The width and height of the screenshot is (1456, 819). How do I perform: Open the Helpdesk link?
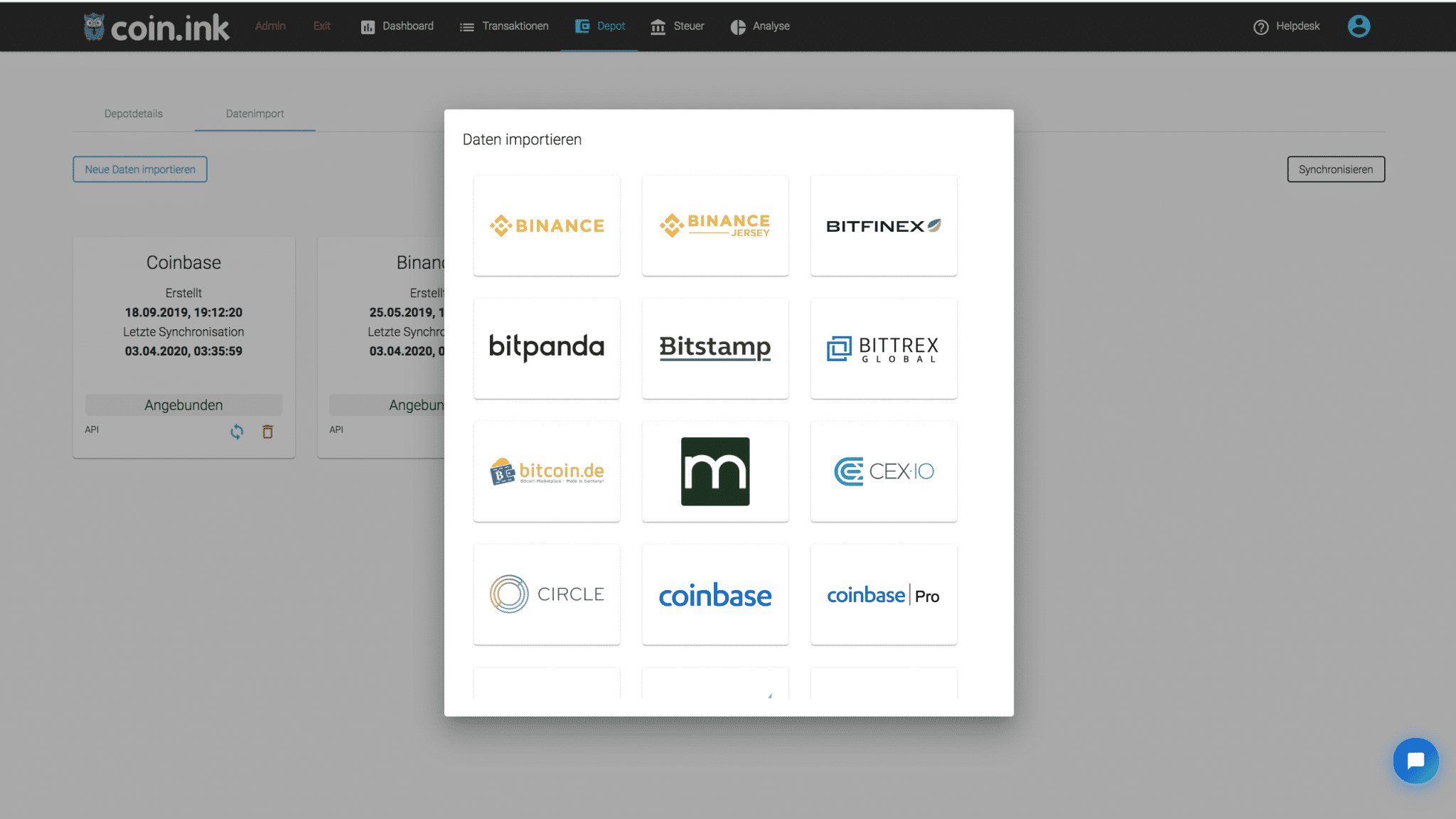coord(1287,26)
